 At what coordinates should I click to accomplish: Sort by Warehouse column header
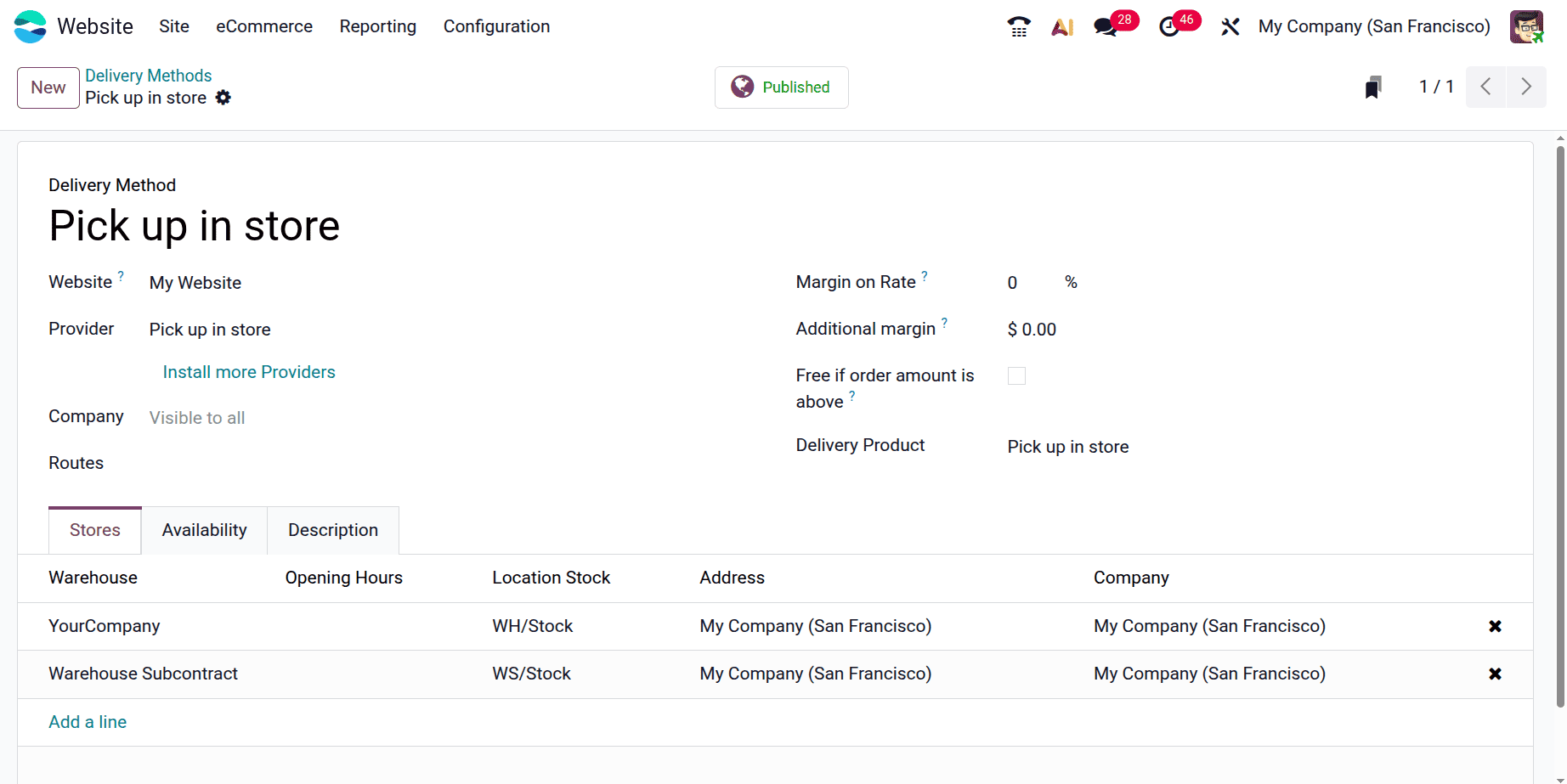click(93, 578)
